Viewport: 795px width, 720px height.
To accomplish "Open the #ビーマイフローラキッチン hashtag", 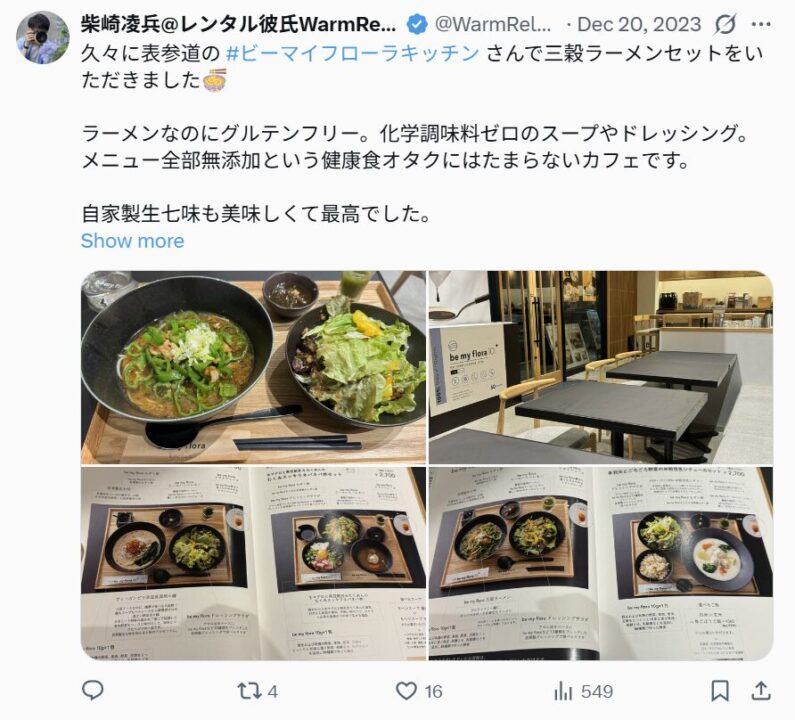I will [x=352, y=53].
